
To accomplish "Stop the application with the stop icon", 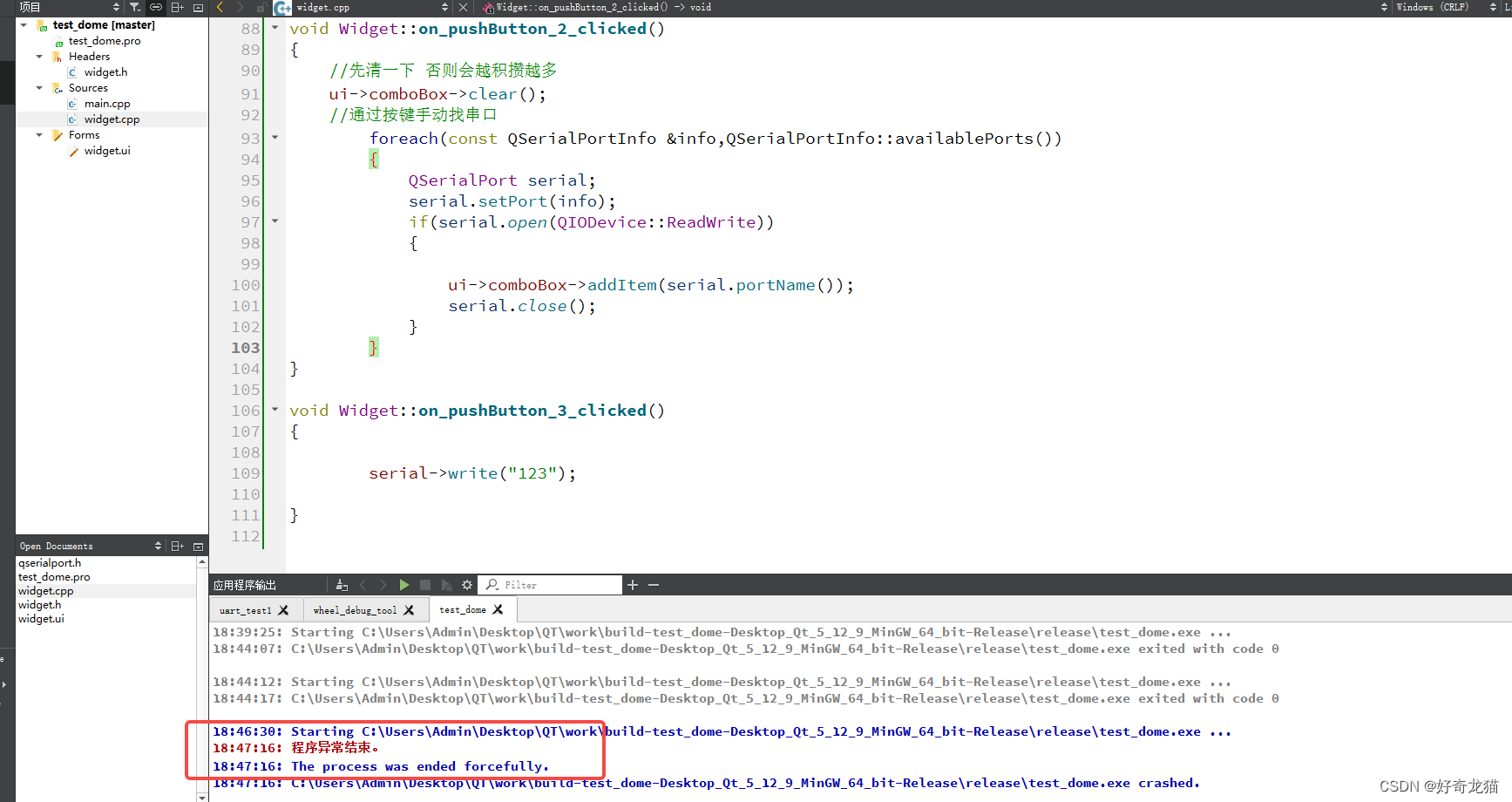I will 424,585.
